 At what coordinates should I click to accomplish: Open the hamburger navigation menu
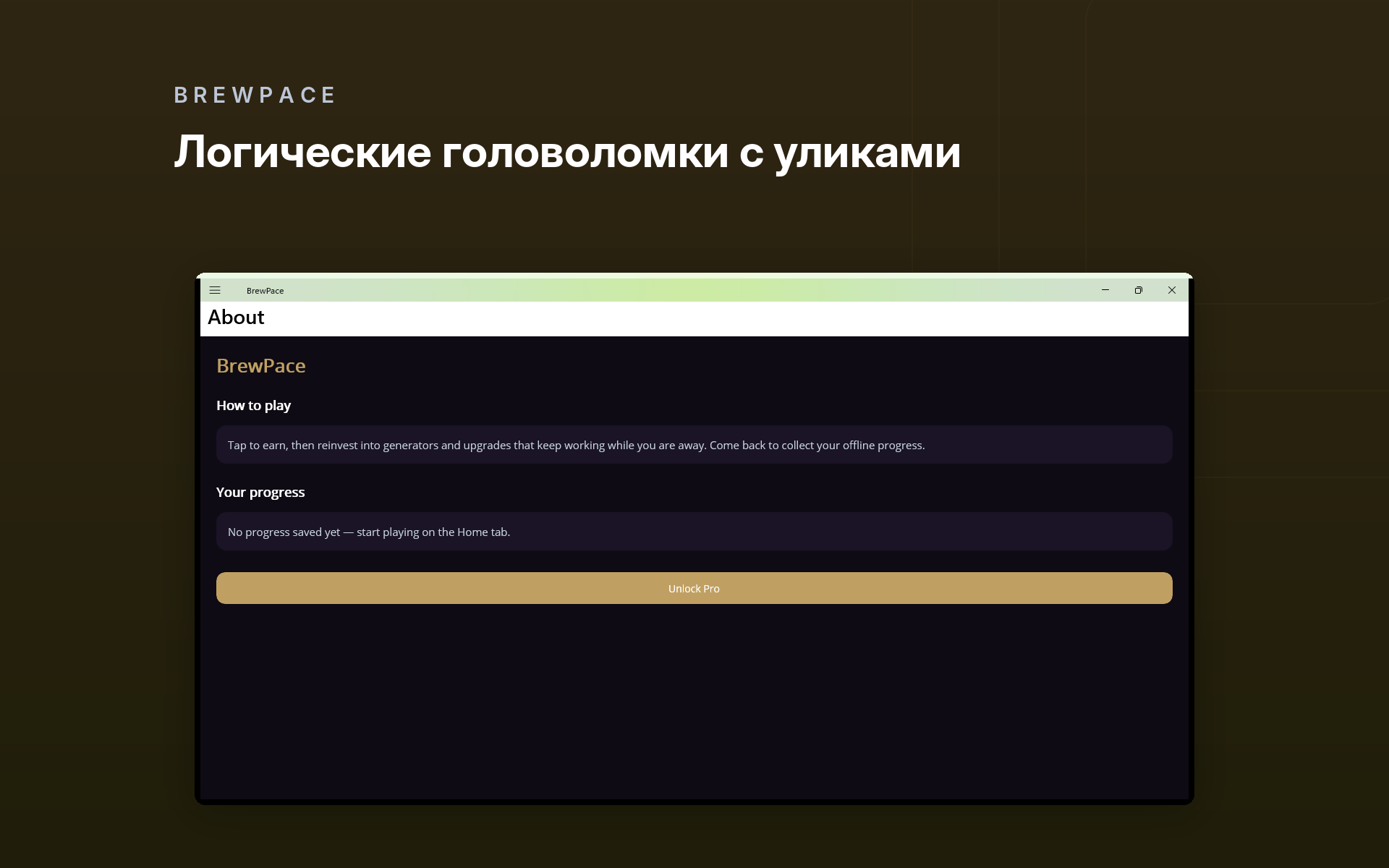coord(215,290)
